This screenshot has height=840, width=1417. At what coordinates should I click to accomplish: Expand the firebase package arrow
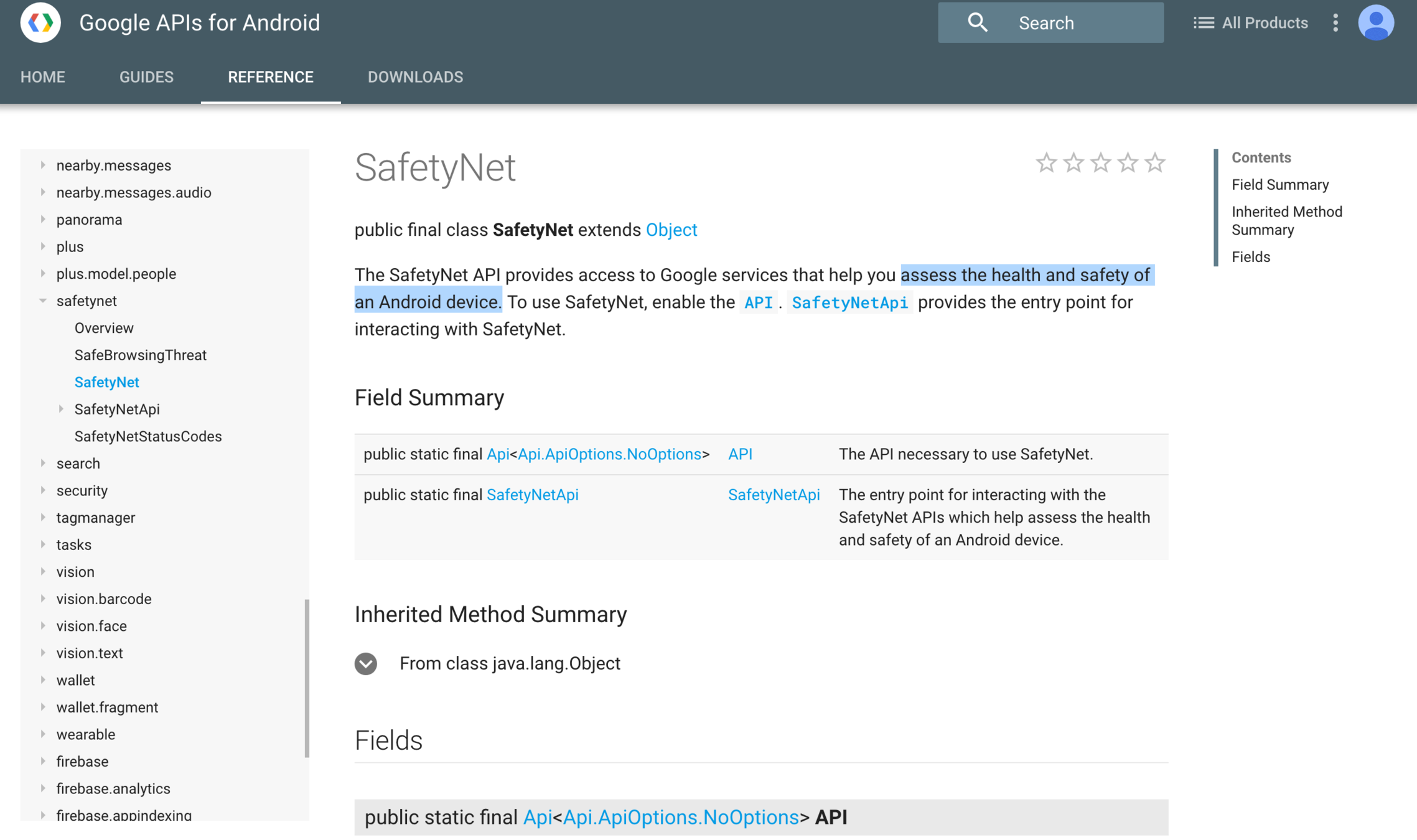(43, 761)
